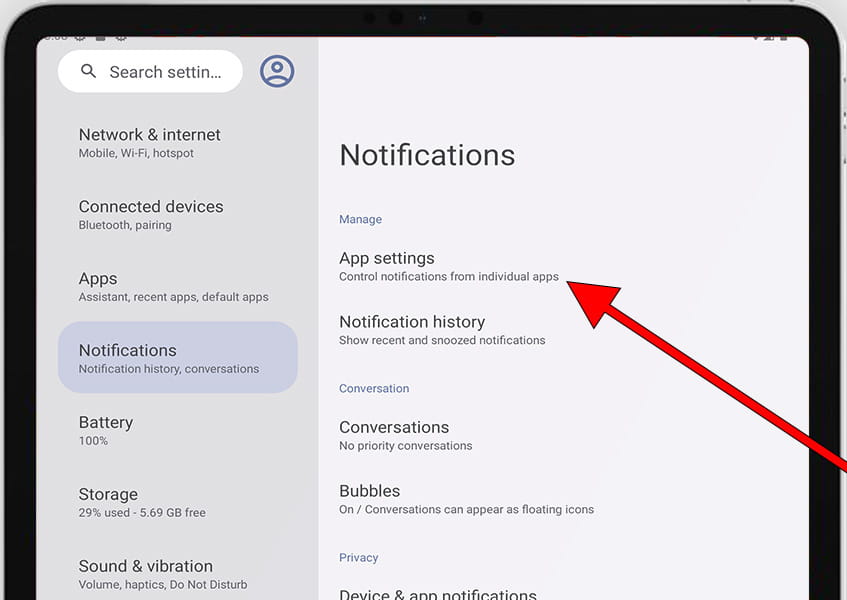This screenshot has width=847, height=600.
Task: Click the Conversation section header
Action: pyautogui.click(x=374, y=388)
